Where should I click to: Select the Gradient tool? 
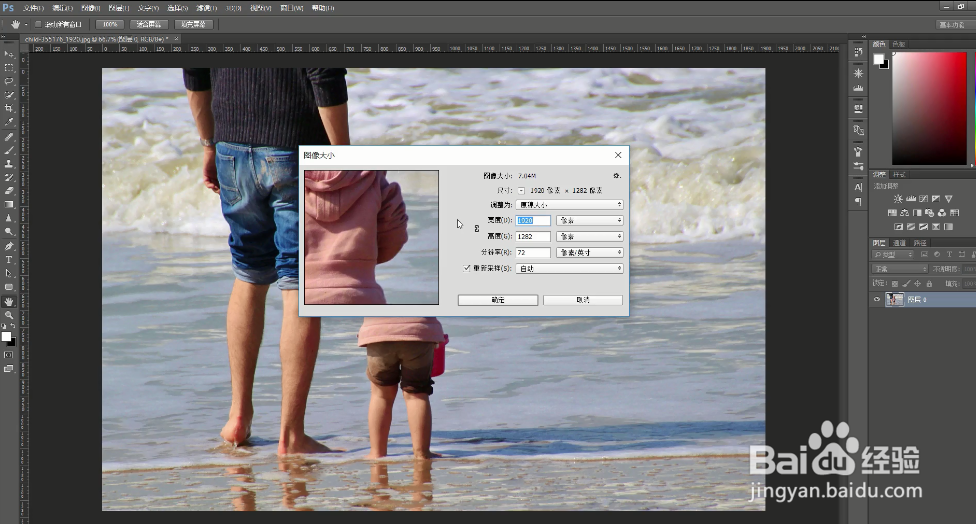pyautogui.click(x=9, y=205)
